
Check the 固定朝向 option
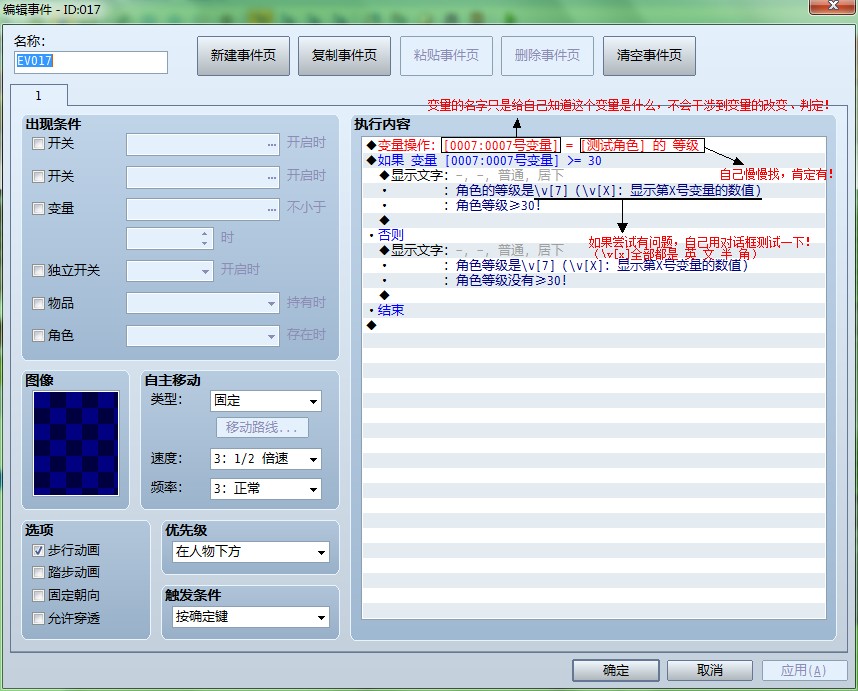pyautogui.click(x=38, y=595)
